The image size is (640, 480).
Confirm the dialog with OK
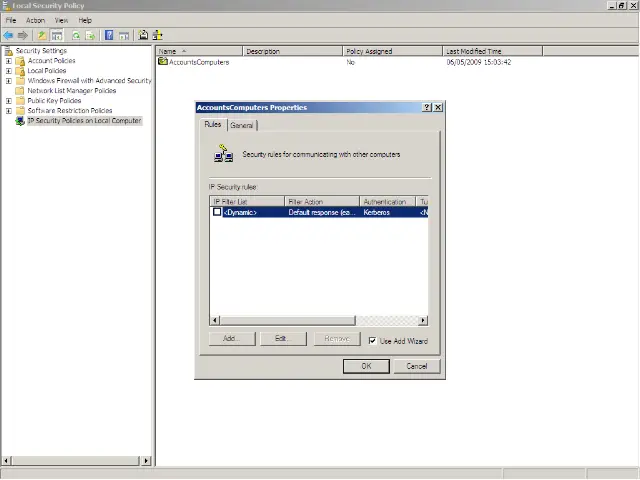point(366,366)
